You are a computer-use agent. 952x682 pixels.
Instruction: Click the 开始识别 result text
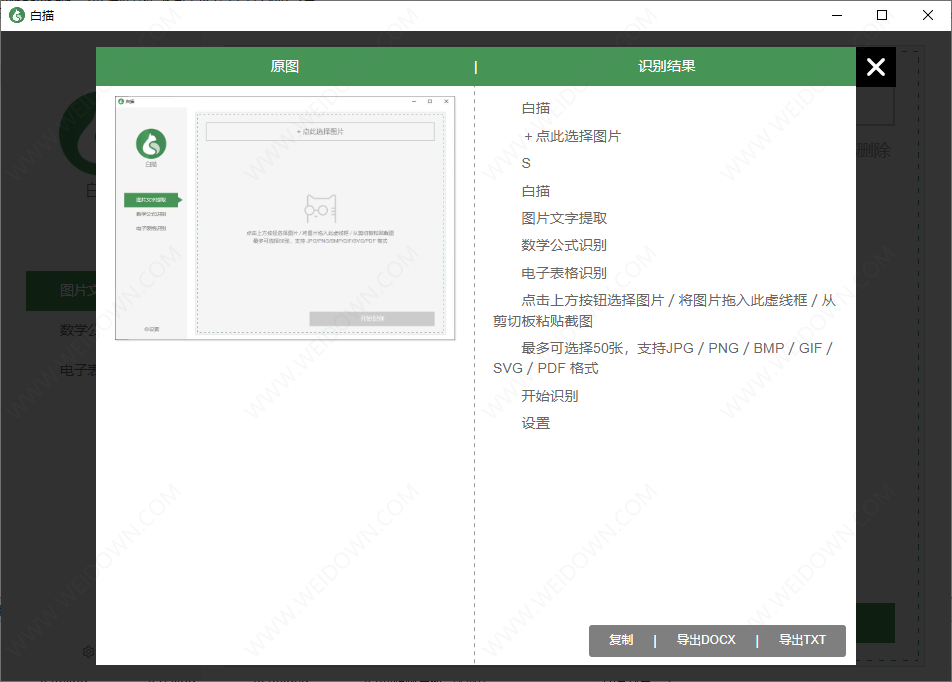(x=549, y=396)
